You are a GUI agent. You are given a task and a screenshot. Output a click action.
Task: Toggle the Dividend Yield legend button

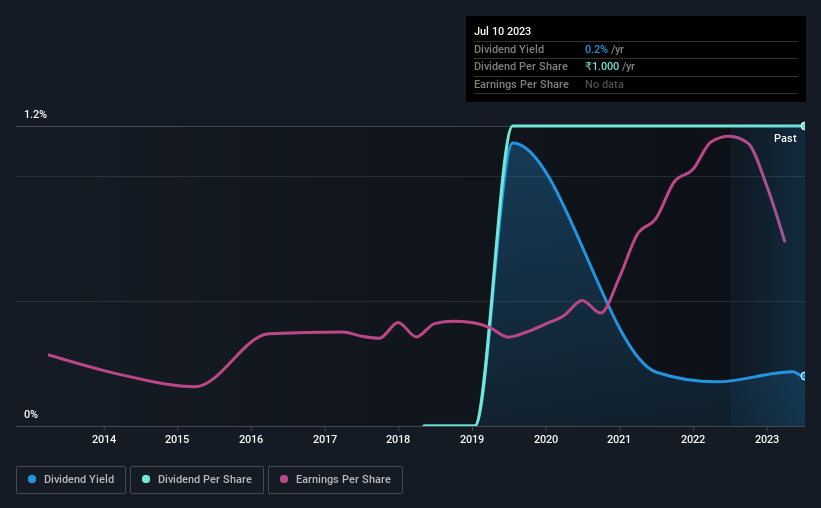[71, 480]
